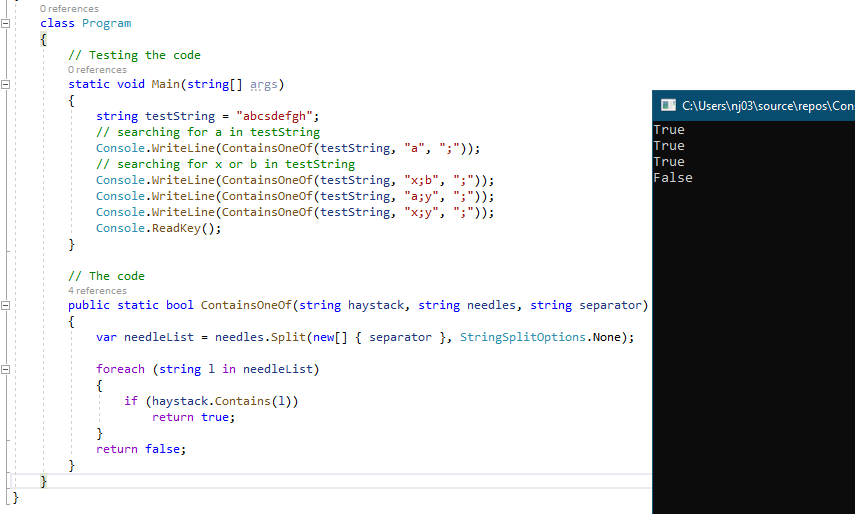855x514 pixels.
Task: Open '4 references' CodeLens above ContainsOneOf
Action: (x=97, y=291)
